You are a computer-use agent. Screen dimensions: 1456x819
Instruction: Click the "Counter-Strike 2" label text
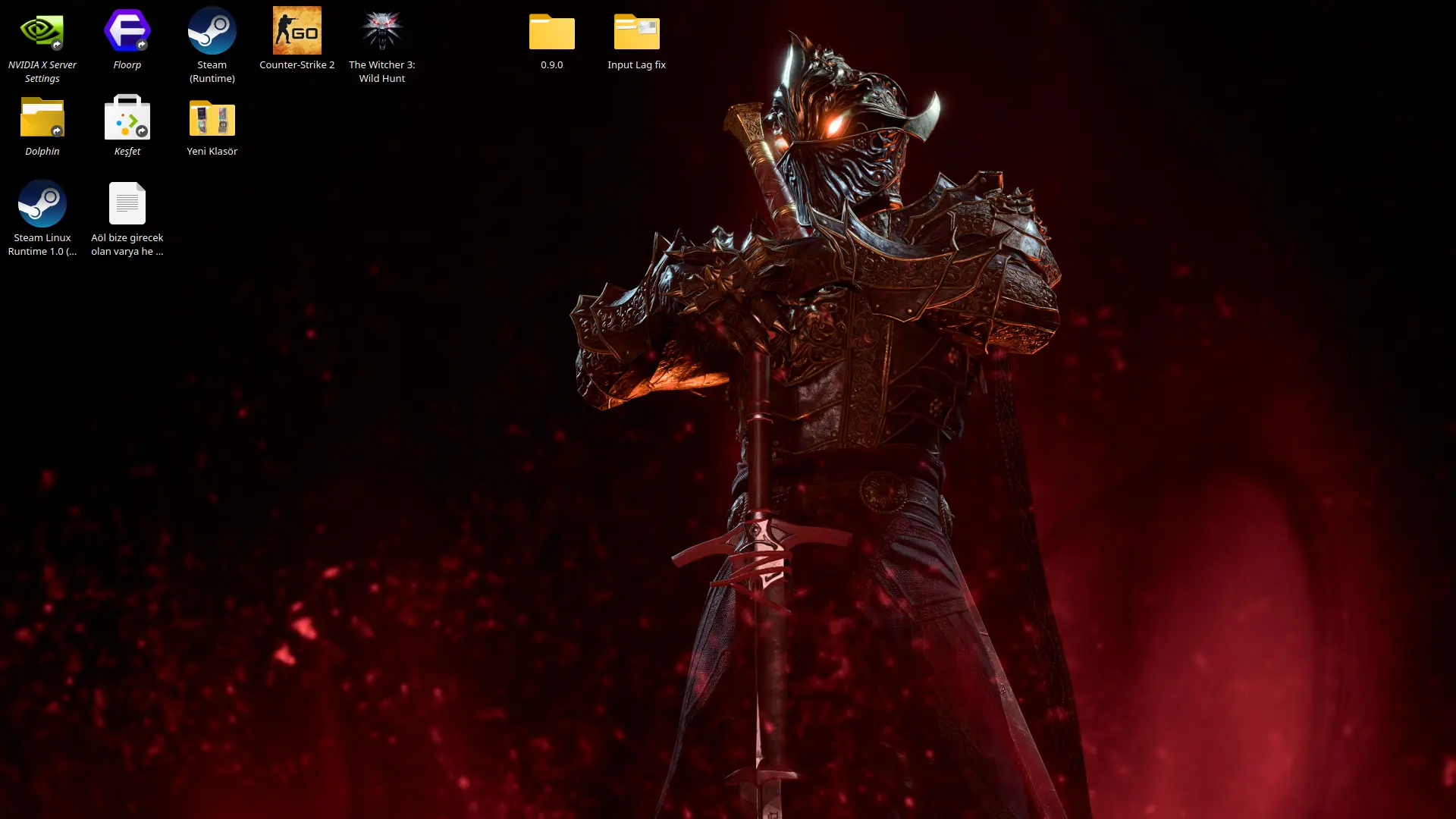pyautogui.click(x=297, y=65)
